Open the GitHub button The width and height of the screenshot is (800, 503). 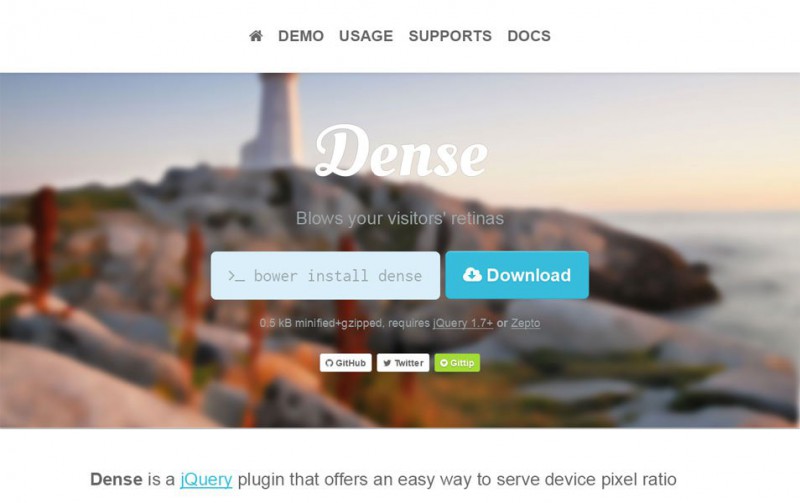coord(345,363)
